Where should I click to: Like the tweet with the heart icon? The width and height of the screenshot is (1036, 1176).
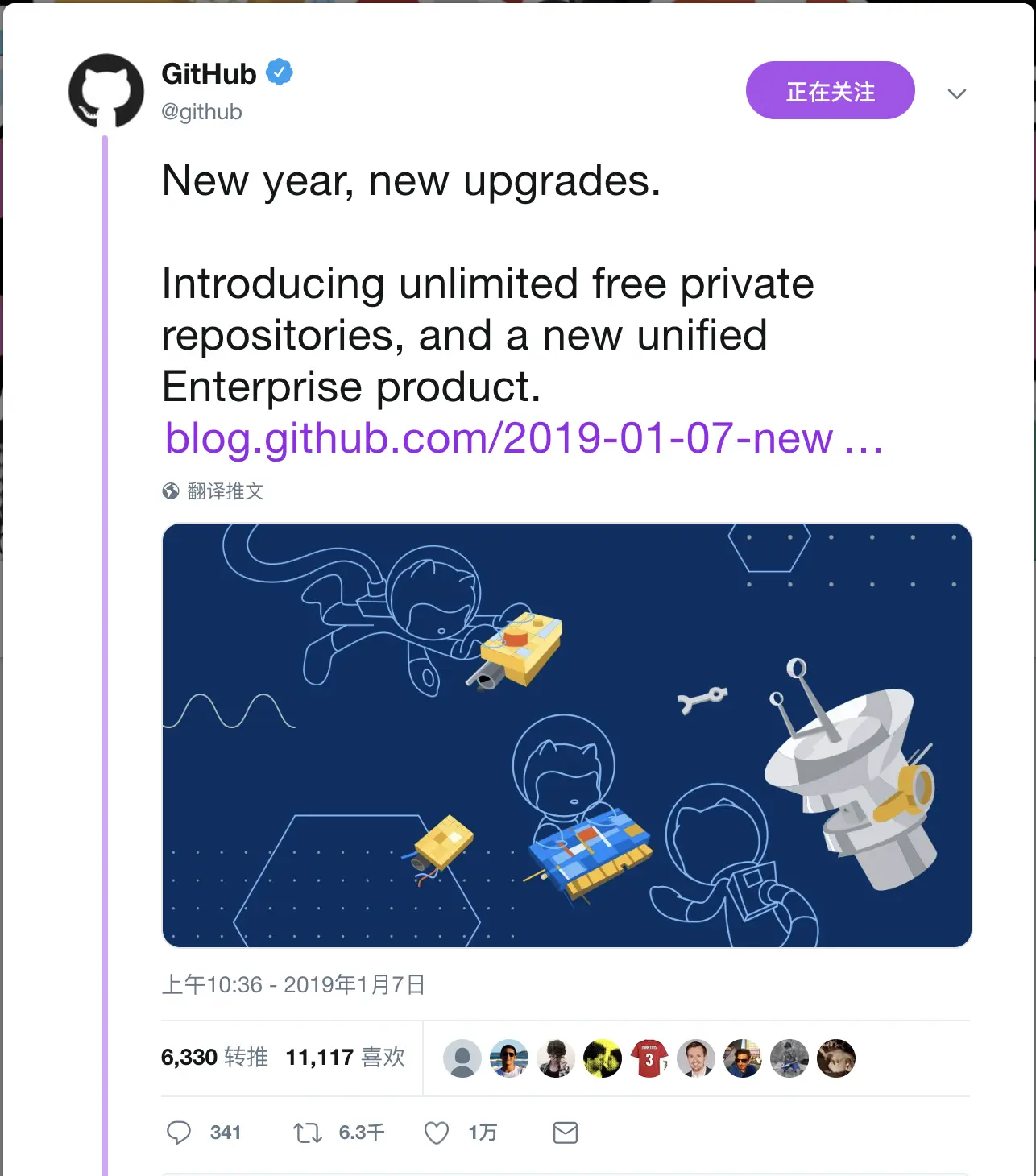click(x=437, y=1133)
